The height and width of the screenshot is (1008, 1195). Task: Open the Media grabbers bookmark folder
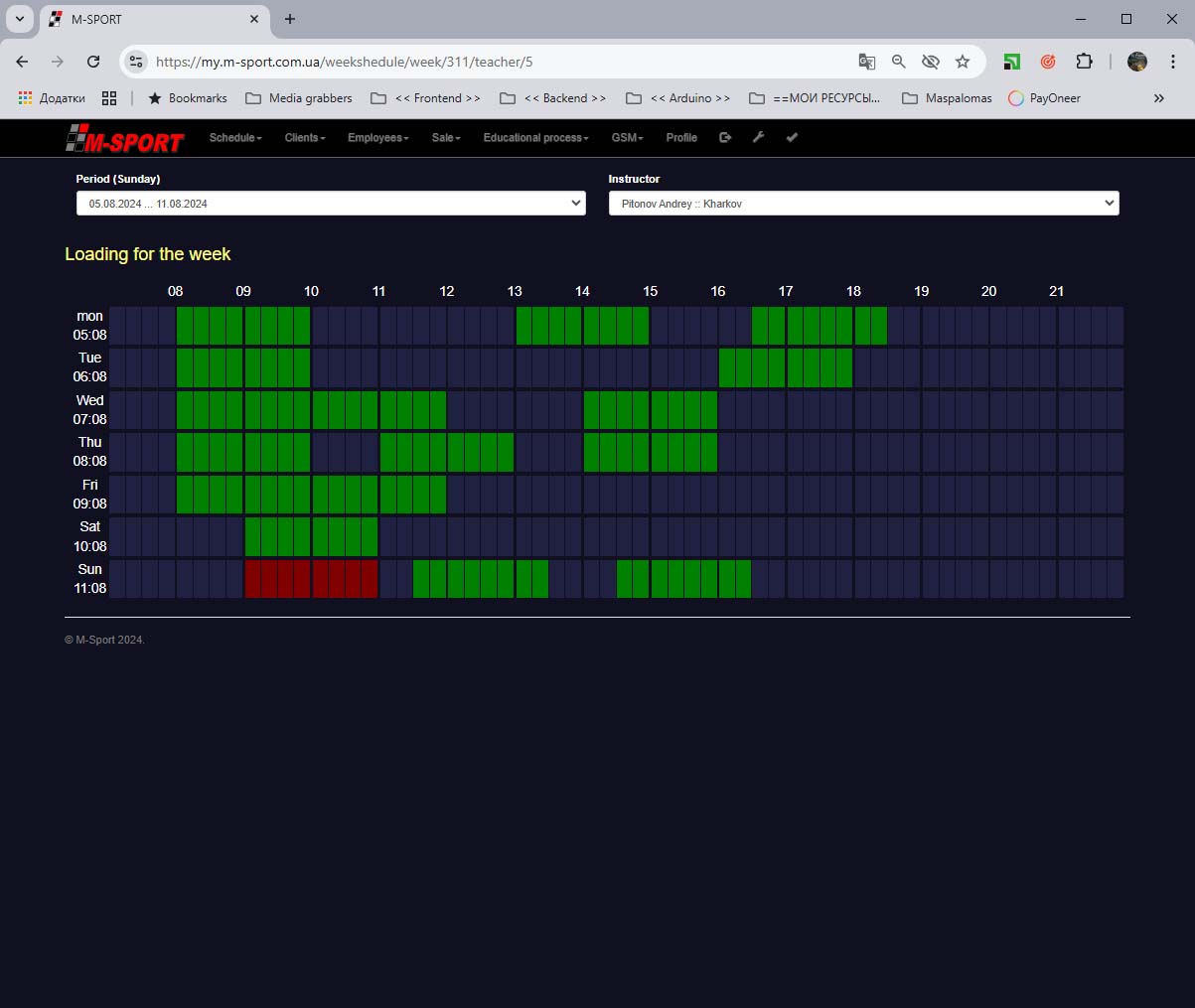pyautogui.click(x=299, y=98)
